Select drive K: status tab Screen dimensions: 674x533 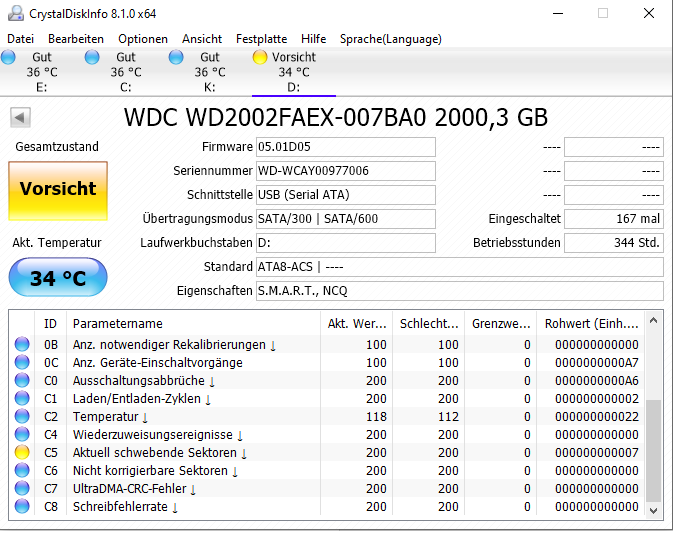210,72
